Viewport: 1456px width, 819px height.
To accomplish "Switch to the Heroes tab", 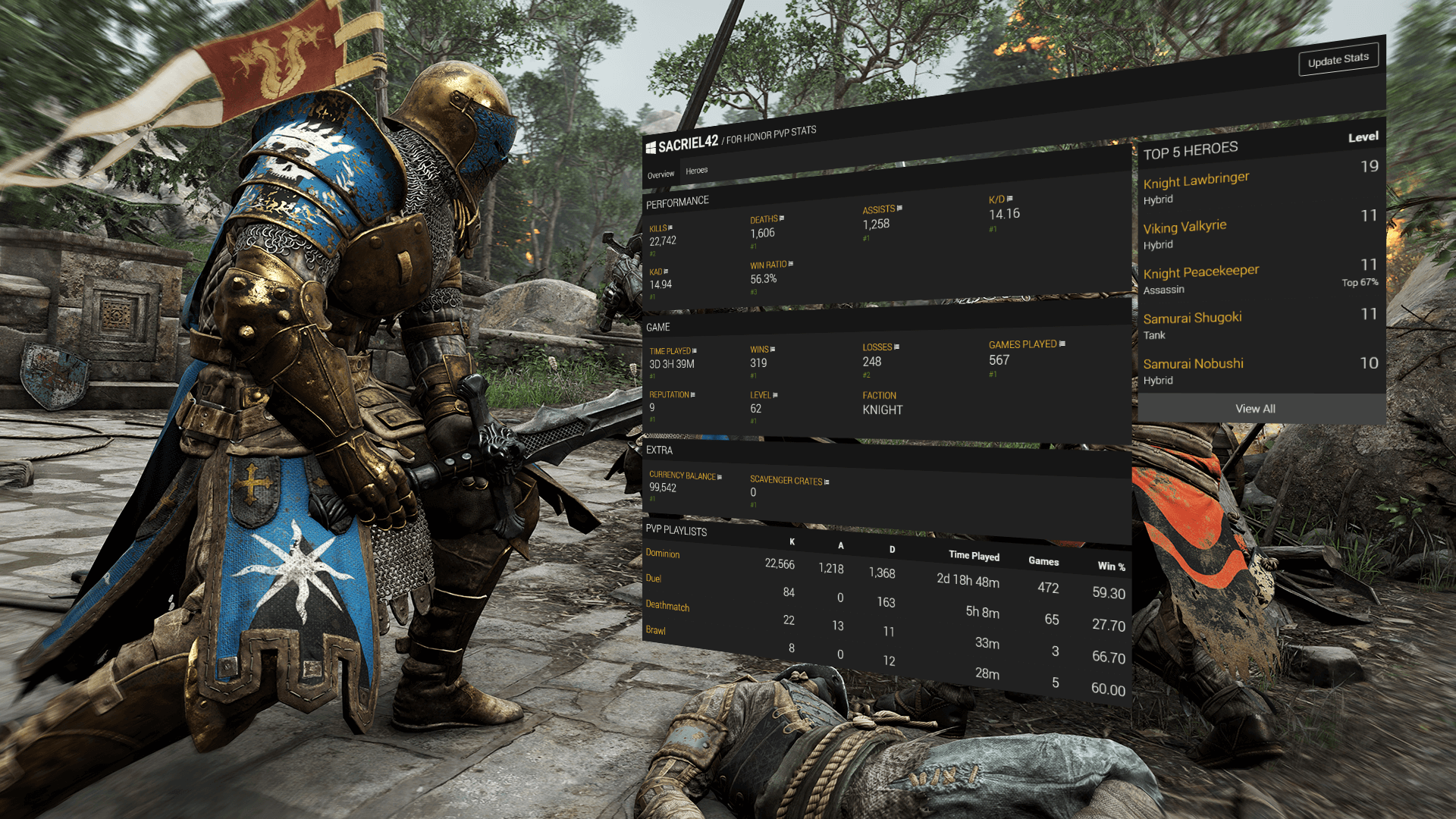I will coord(696,171).
